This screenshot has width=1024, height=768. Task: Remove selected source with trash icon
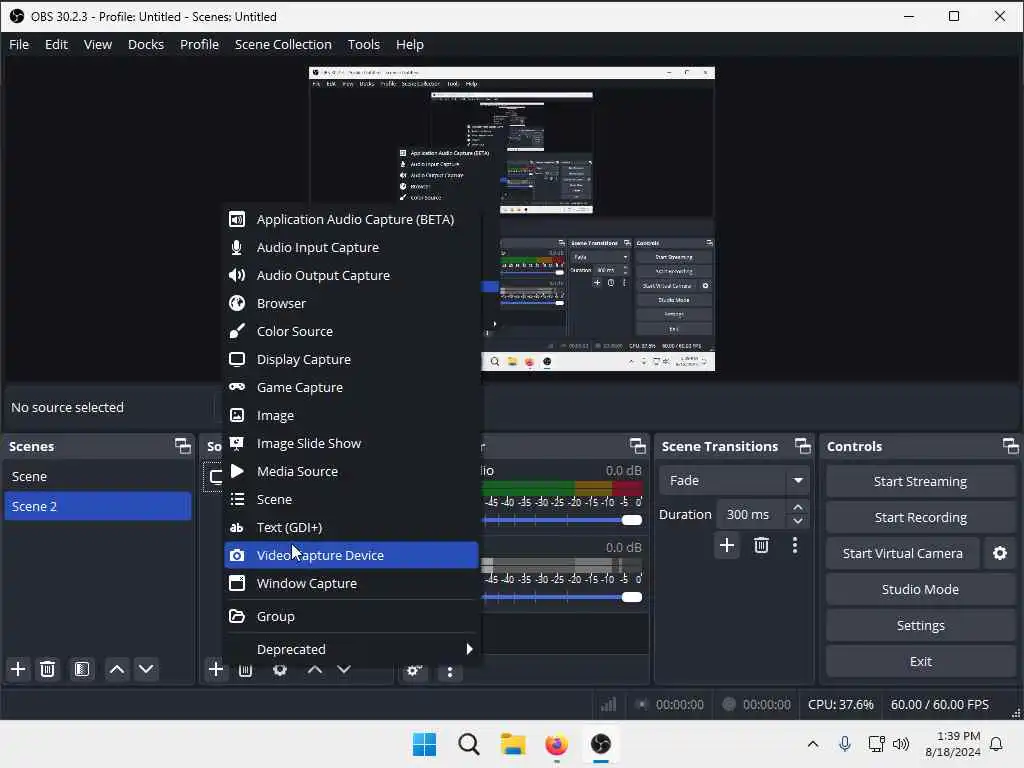click(x=246, y=671)
